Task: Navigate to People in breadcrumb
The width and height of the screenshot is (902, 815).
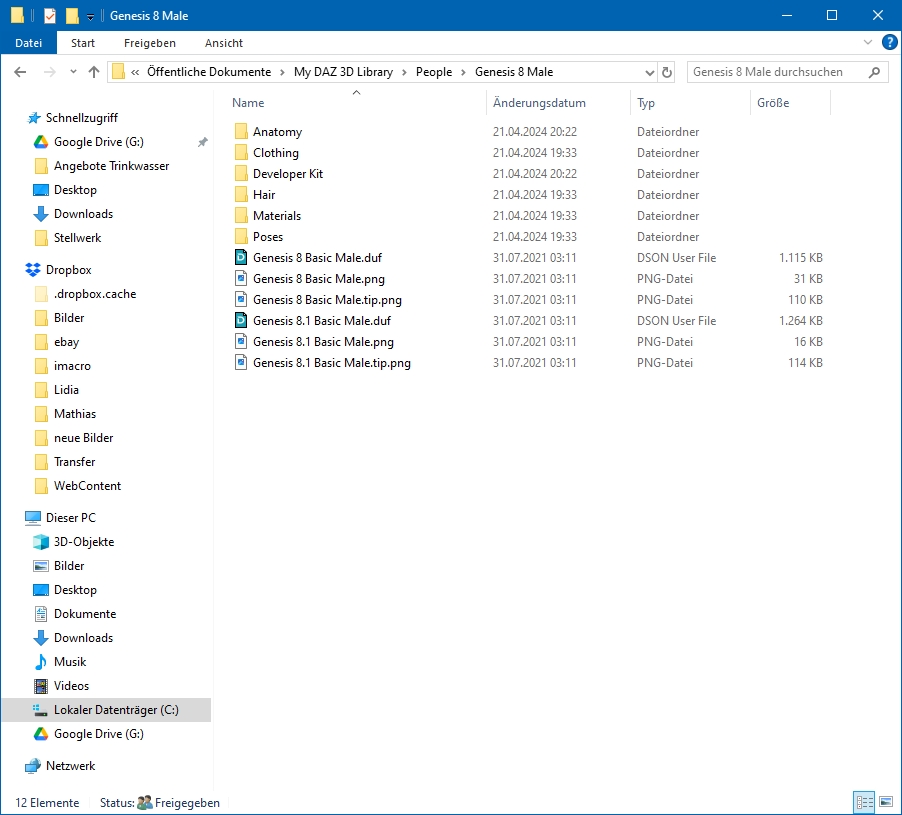Action: pos(434,72)
